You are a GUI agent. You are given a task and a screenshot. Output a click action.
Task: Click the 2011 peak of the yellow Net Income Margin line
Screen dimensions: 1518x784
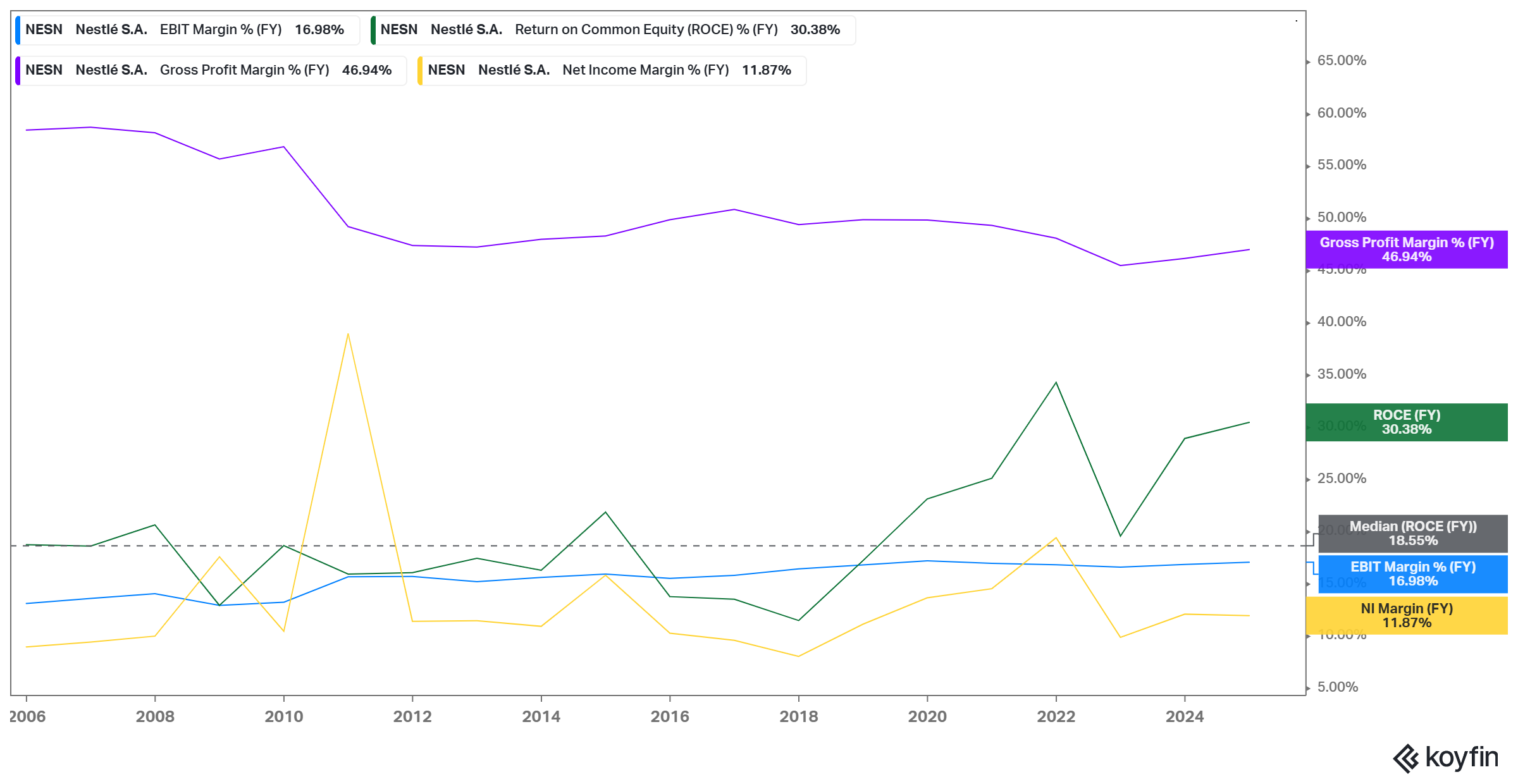[348, 334]
